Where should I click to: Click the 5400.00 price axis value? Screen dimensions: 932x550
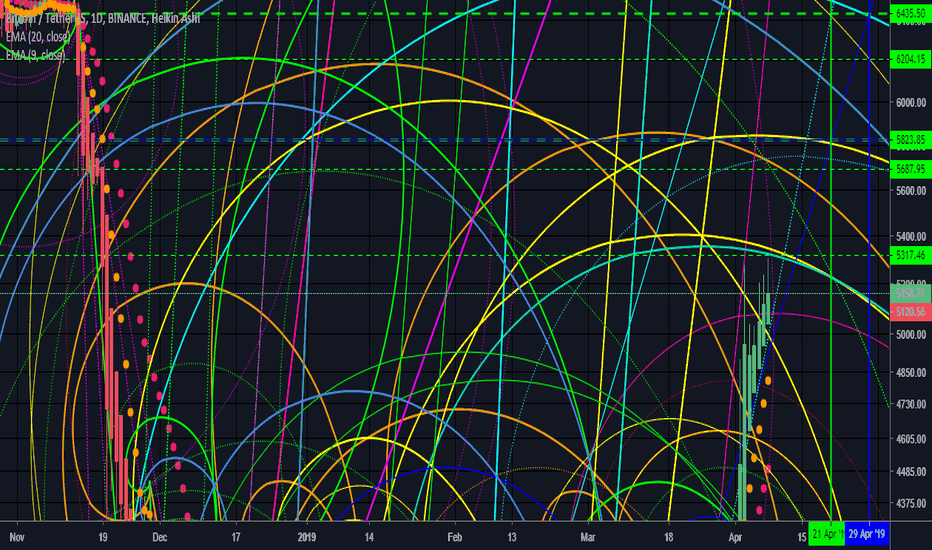911,237
